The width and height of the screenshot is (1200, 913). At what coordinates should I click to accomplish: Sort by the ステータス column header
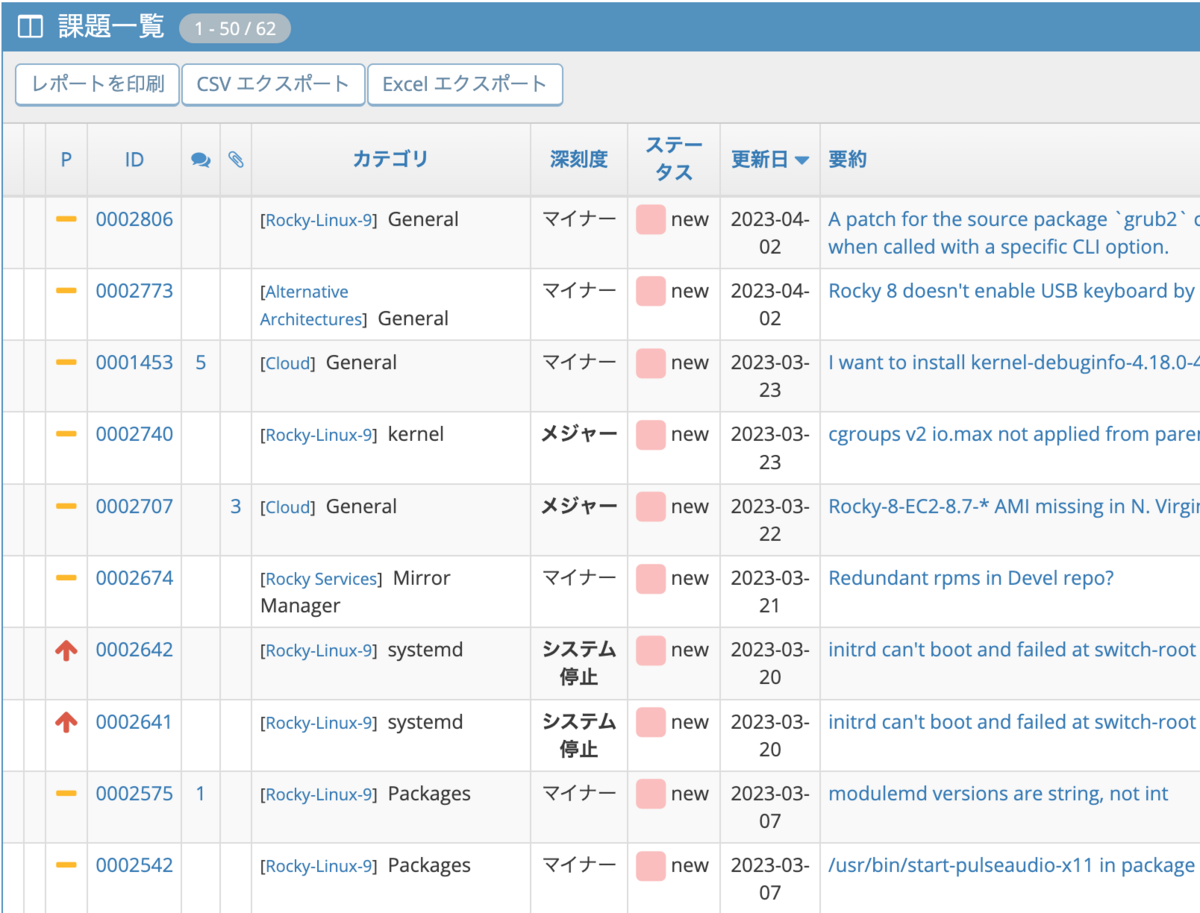[674, 159]
